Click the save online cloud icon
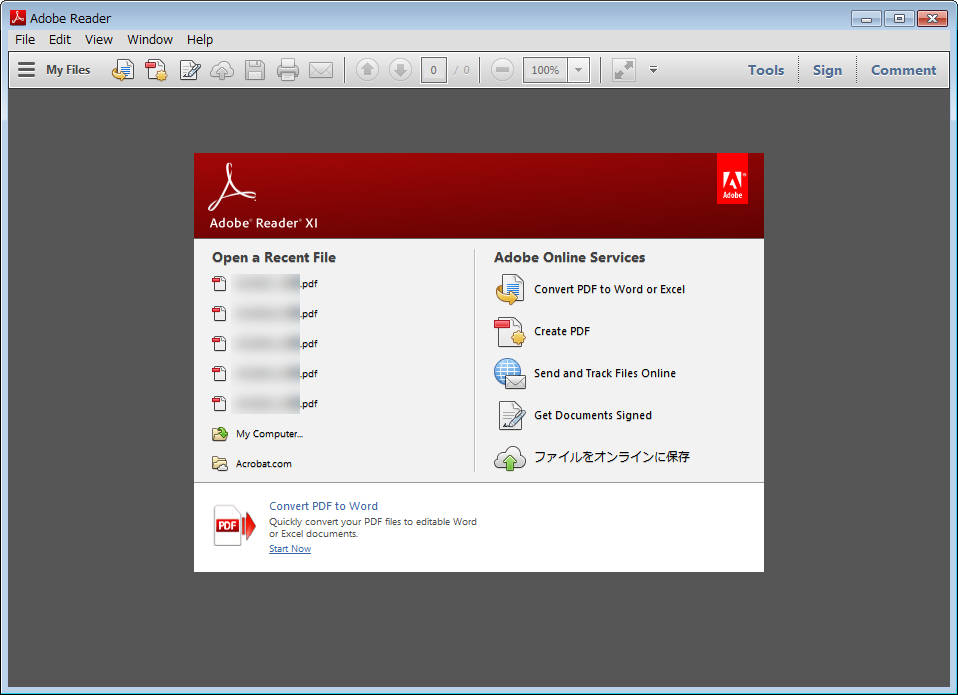 click(510, 458)
